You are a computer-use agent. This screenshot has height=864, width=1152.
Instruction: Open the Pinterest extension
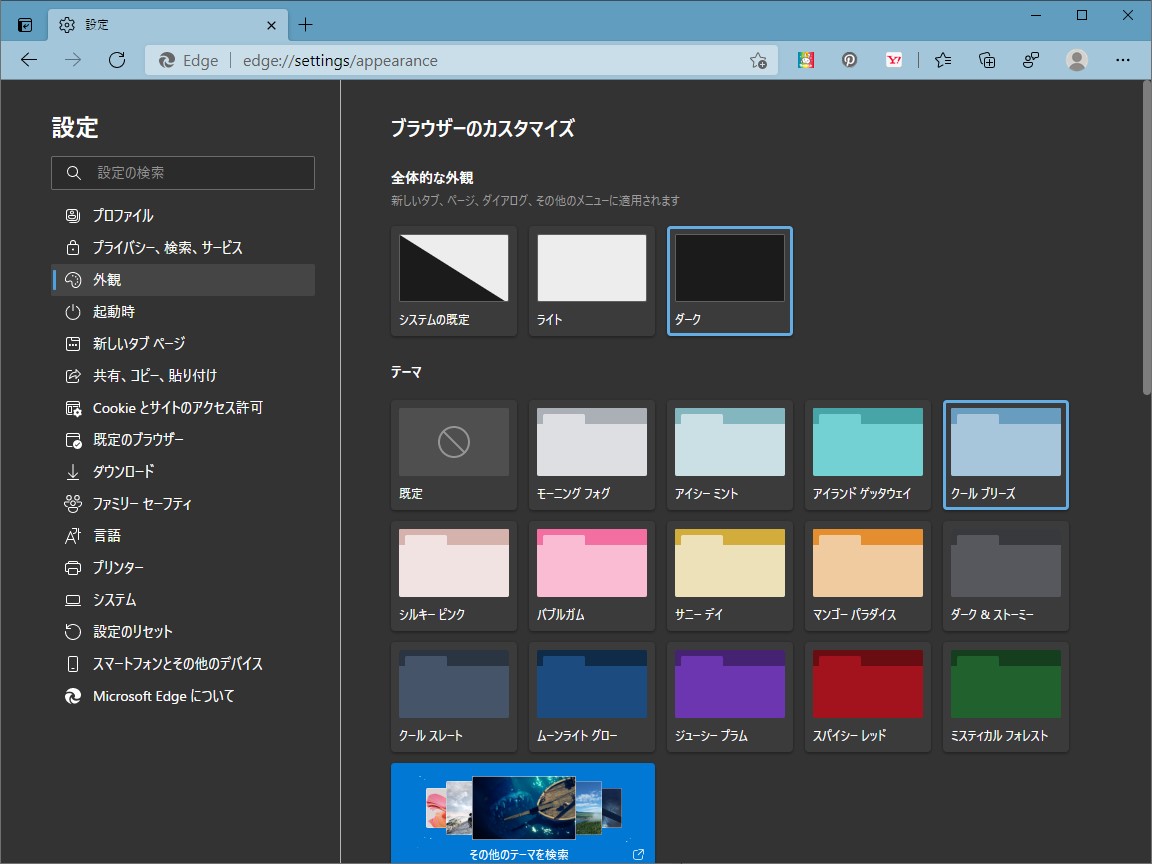tap(849, 60)
